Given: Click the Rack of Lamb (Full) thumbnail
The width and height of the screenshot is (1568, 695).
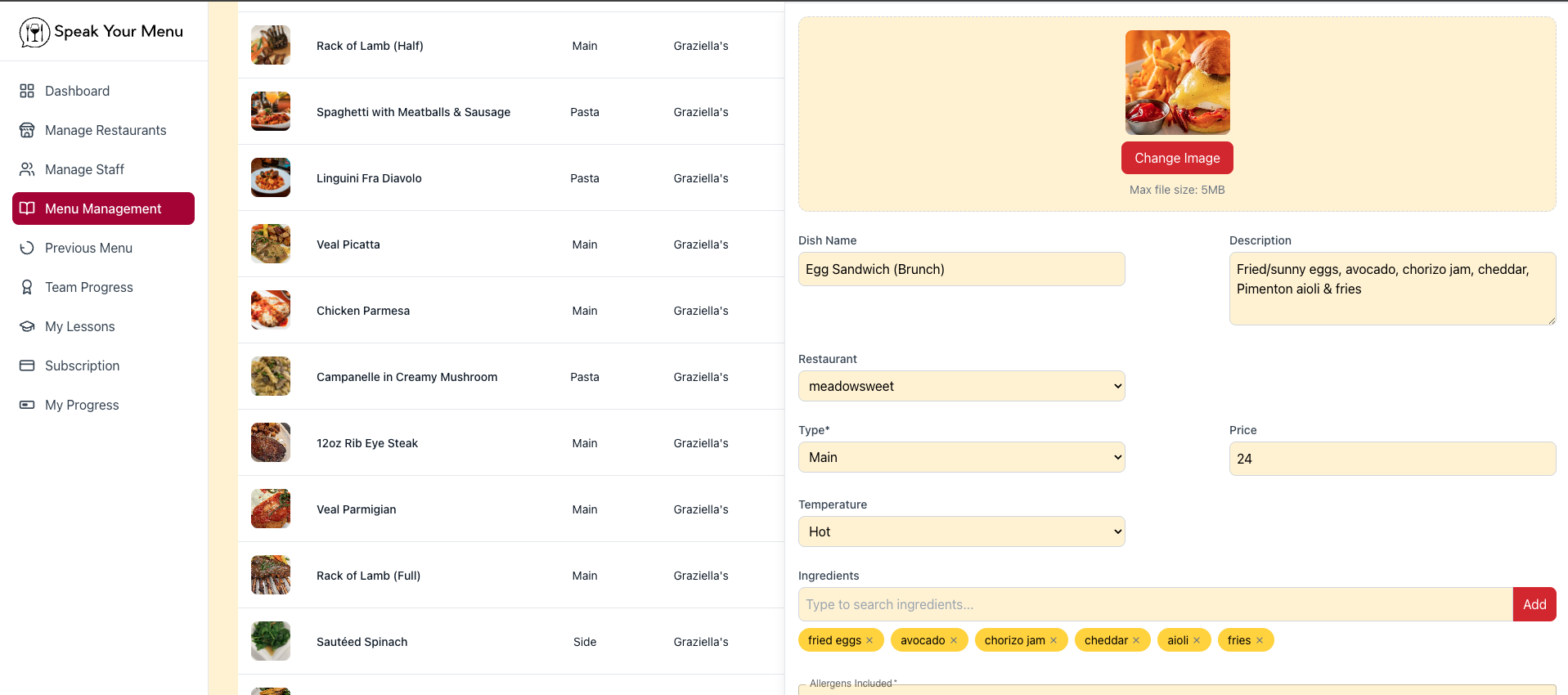Looking at the screenshot, I should tap(271, 575).
